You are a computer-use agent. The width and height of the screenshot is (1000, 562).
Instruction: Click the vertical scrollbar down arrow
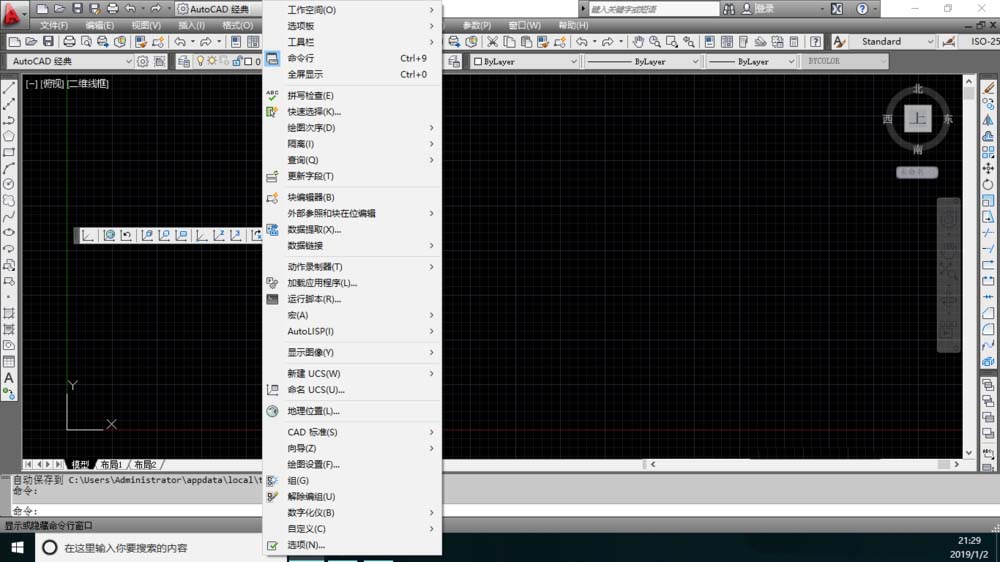tap(969, 453)
